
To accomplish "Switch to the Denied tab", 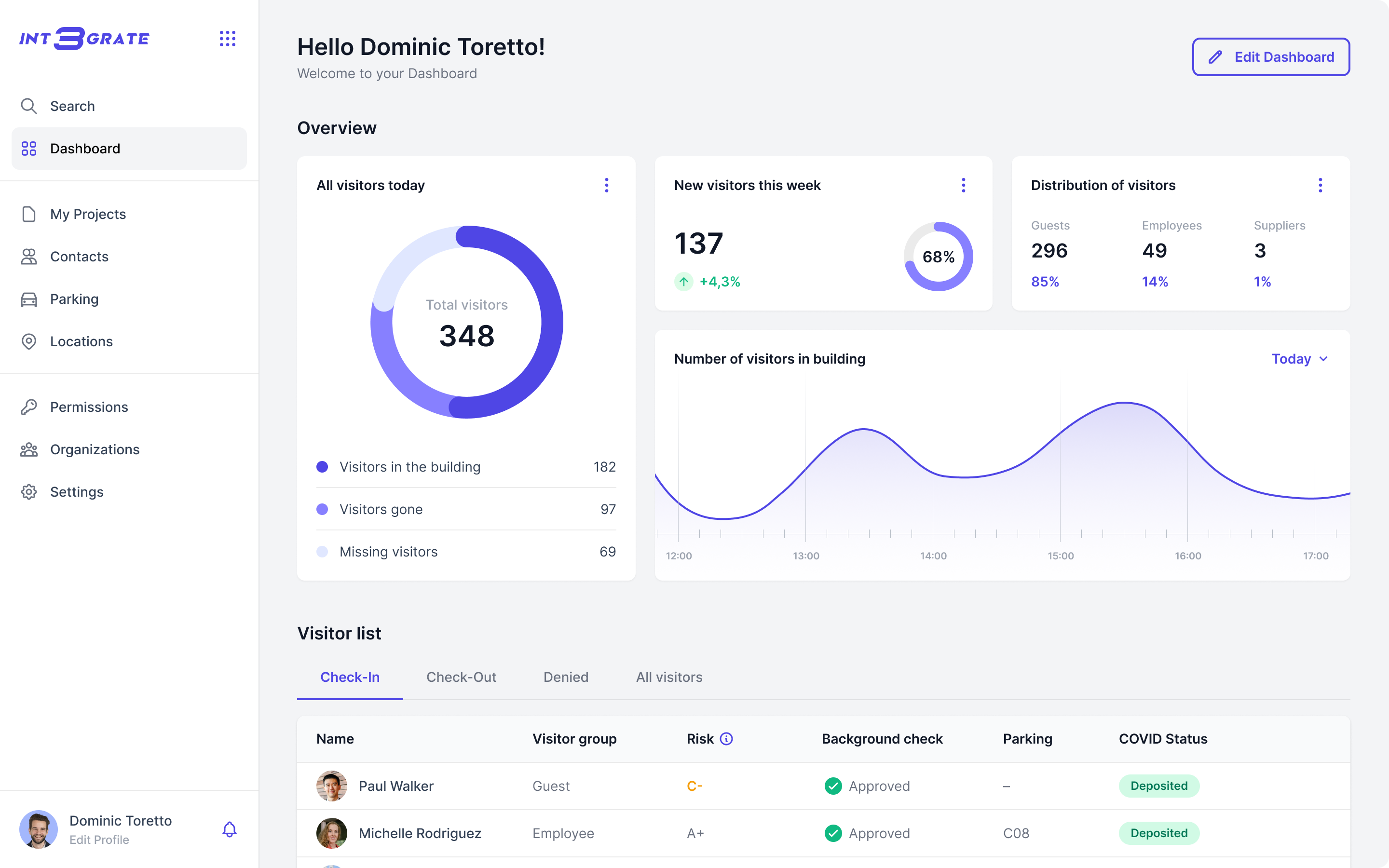I will [x=565, y=677].
